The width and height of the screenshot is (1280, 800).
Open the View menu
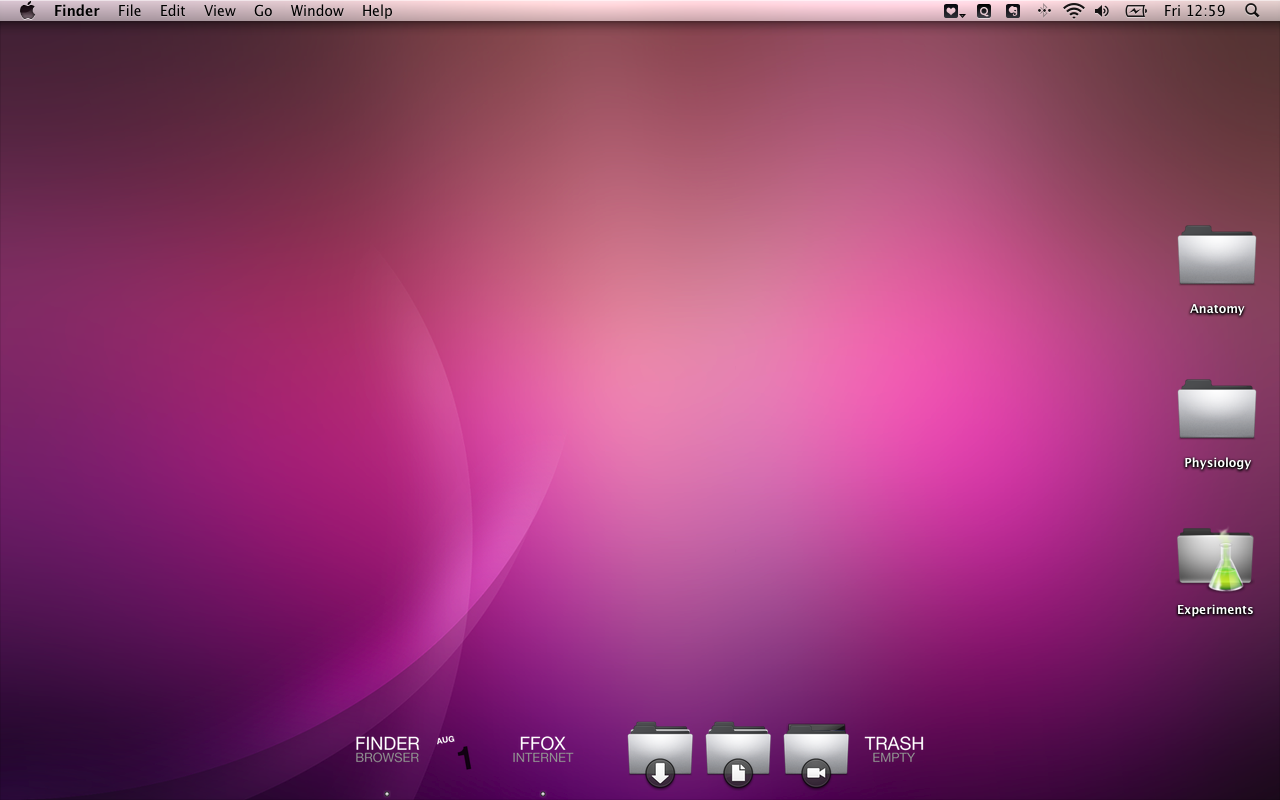click(x=219, y=11)
